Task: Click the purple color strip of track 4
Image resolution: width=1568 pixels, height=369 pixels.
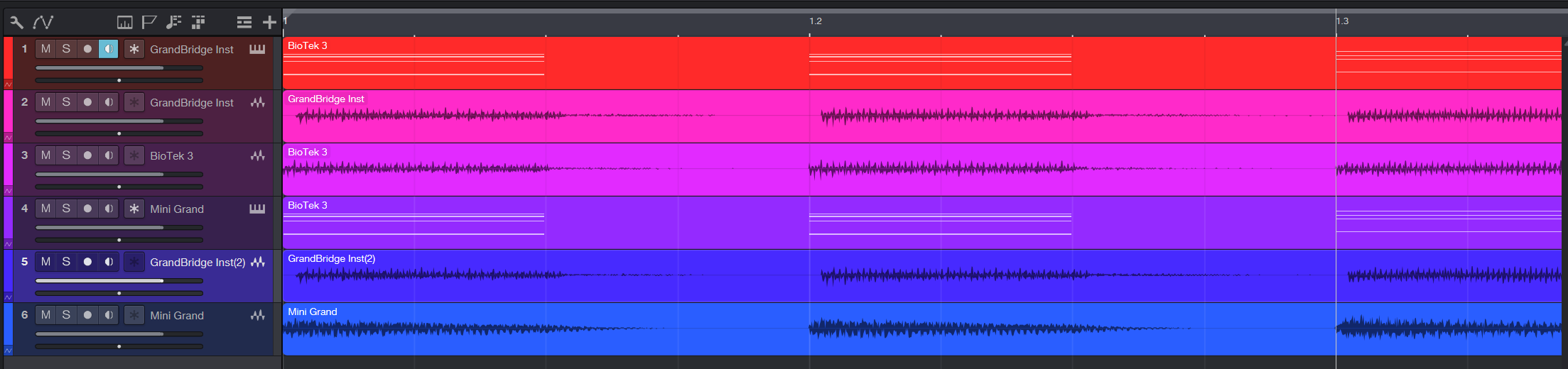Action: click(9, 217)
